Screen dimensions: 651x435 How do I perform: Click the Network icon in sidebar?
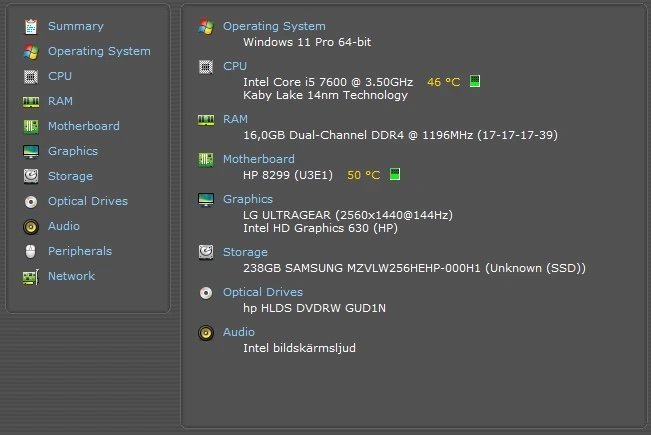pos(31,276)
